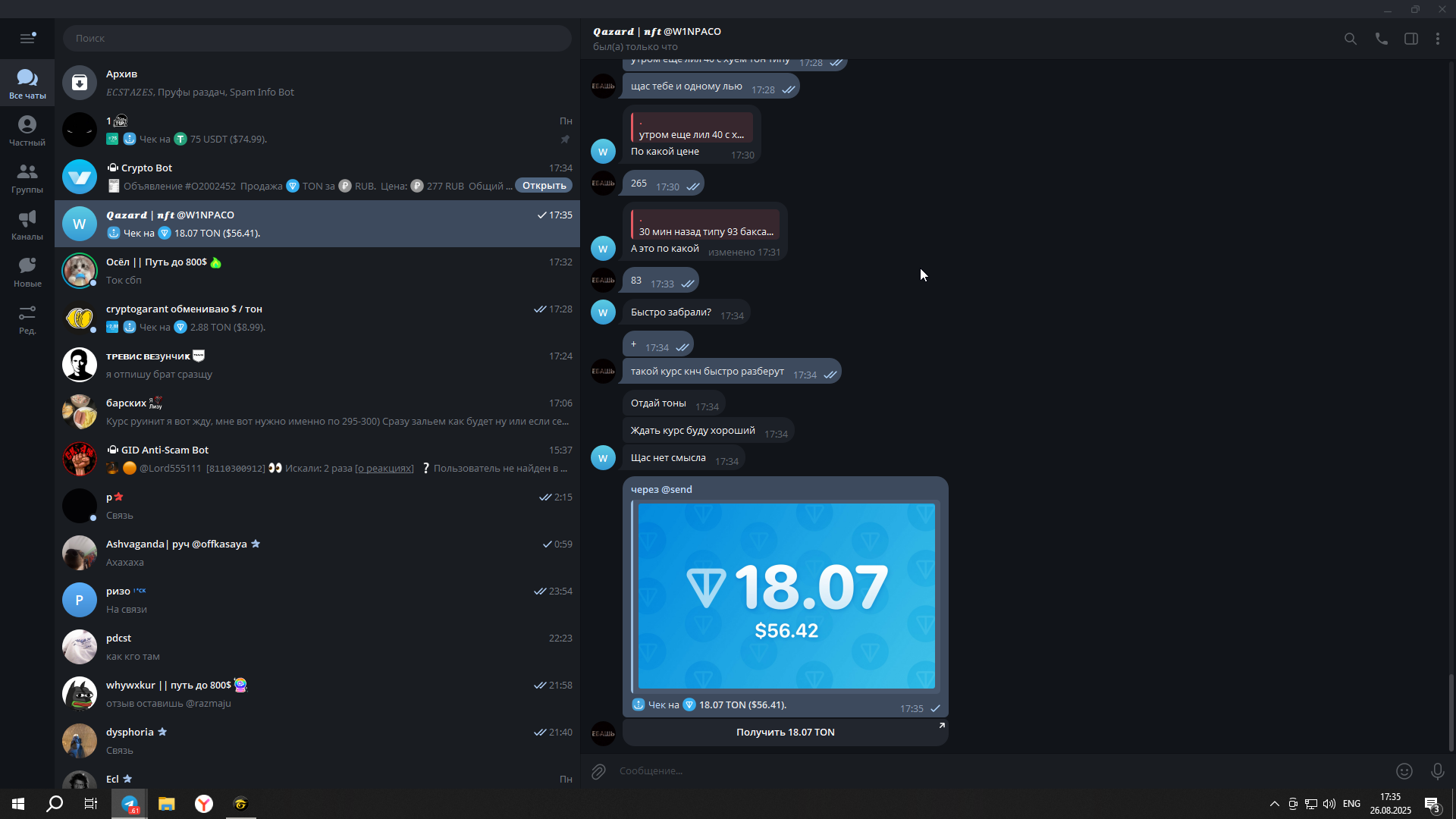Toggle the right info side panel
This screenshot has width=1456, height=819.
coord(1411,39)
